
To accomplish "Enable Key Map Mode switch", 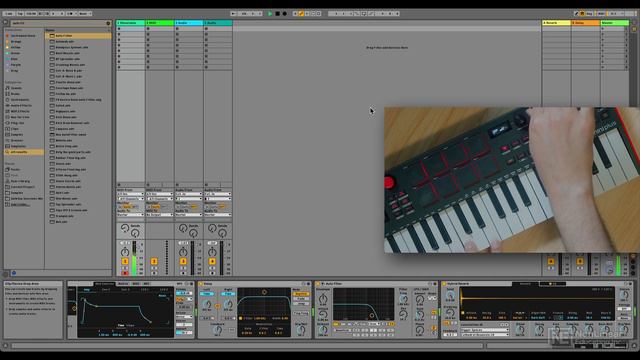I will pos(589,13).
